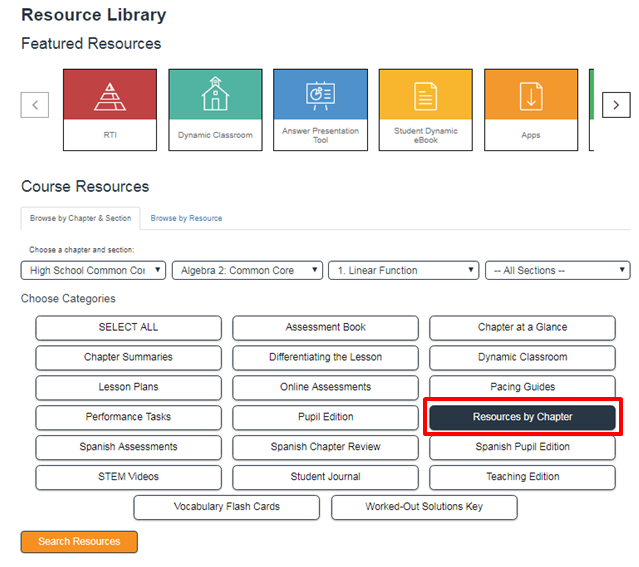Image resolution: width=639 pixels, height=567 pixels.
Task: Toggle the SELECT ALL categories option
Action: click(x=128, y=327)
